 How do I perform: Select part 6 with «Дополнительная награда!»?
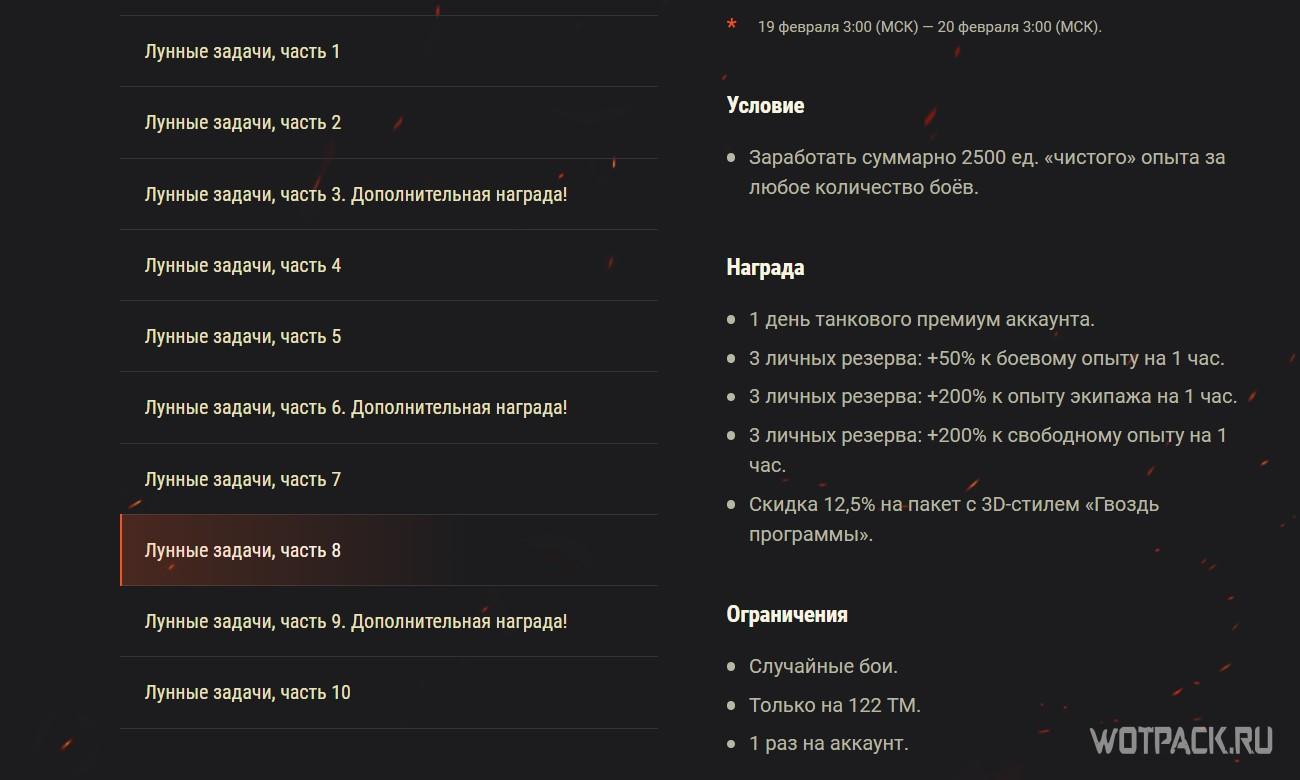pos(356,407)
